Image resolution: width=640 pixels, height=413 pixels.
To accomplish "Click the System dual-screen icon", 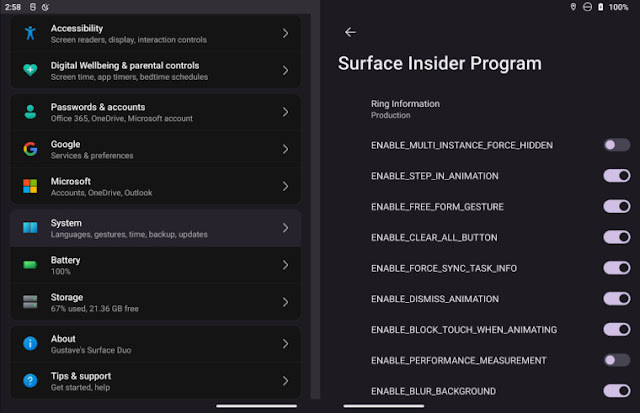I will [30, 228].
